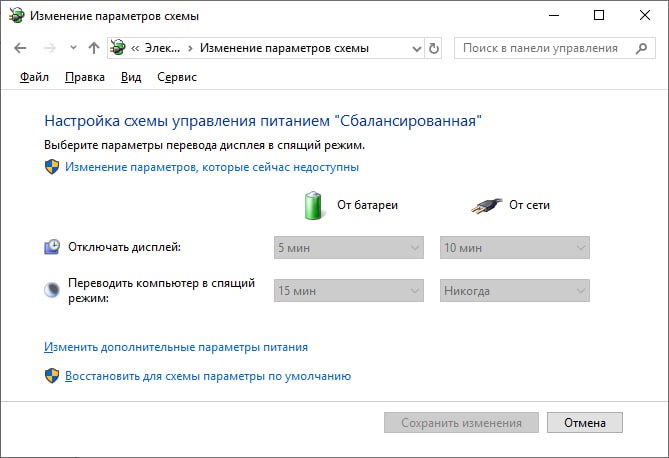Image resolution: width=669 pixels, height=458 pixels.
Task: Click the search magnifier icon
Action: [x=639, y=48]
